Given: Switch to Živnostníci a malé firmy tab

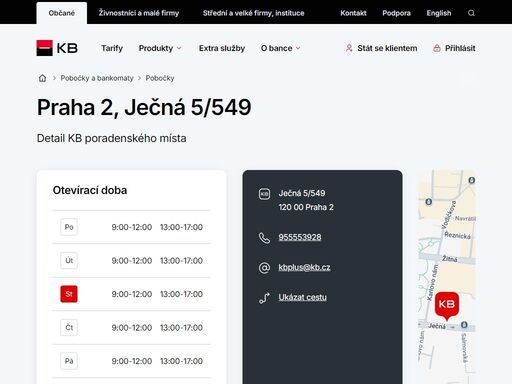Looking at the screenshot, I should pos(139,13).
